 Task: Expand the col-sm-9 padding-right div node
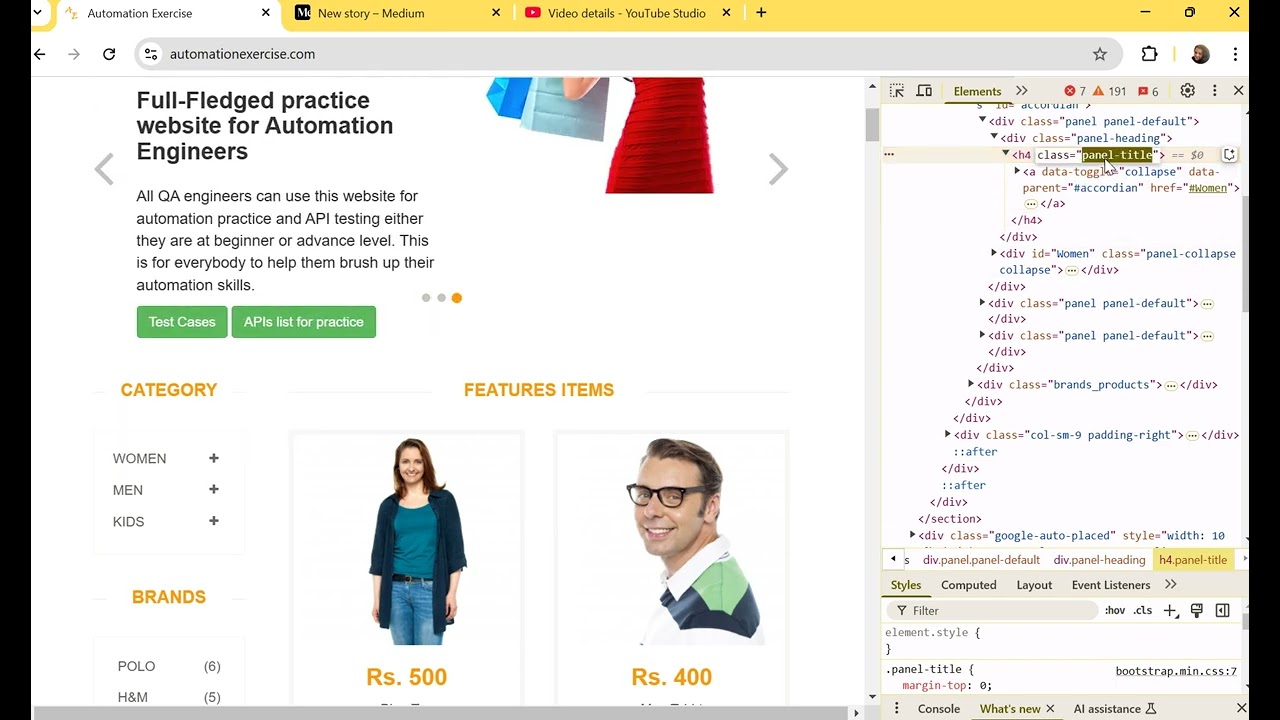coord(948,434)
